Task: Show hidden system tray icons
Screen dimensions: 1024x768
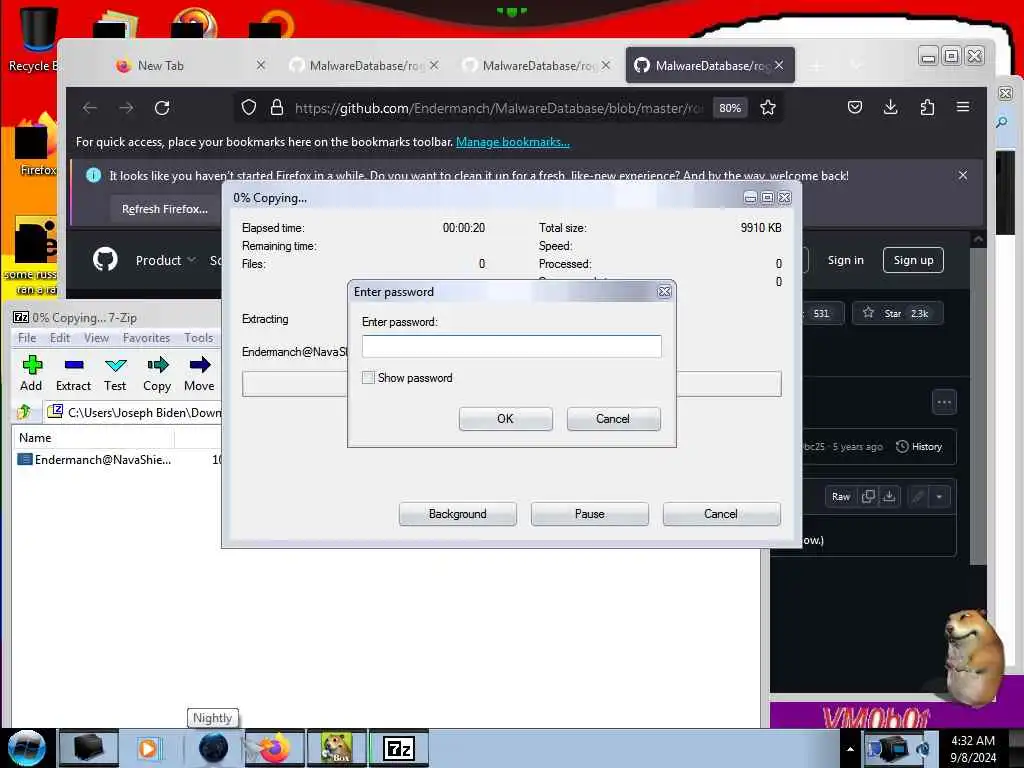Action: click(x=850, y=749)
